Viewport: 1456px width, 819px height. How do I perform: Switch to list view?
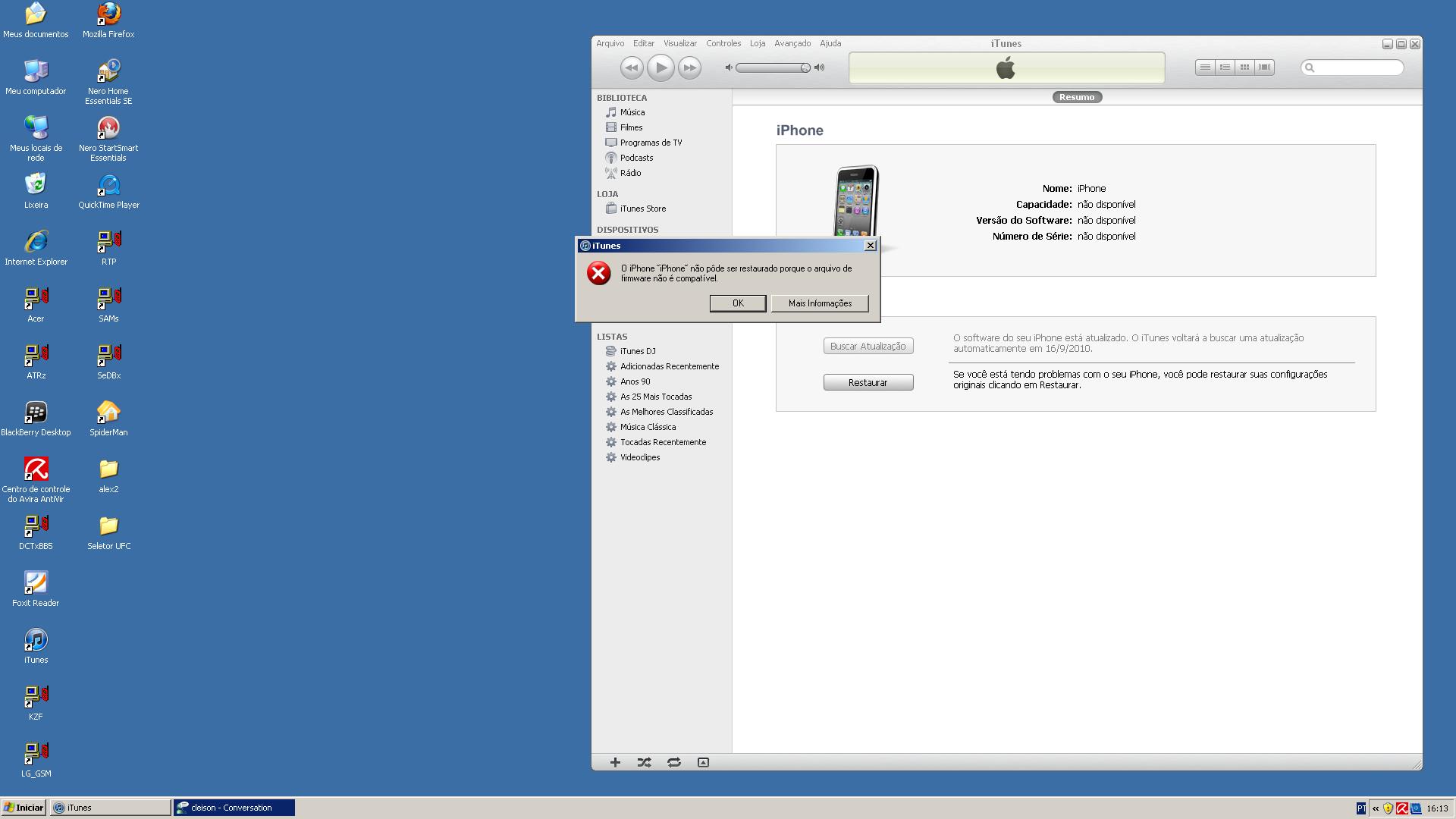[1205, 67]
